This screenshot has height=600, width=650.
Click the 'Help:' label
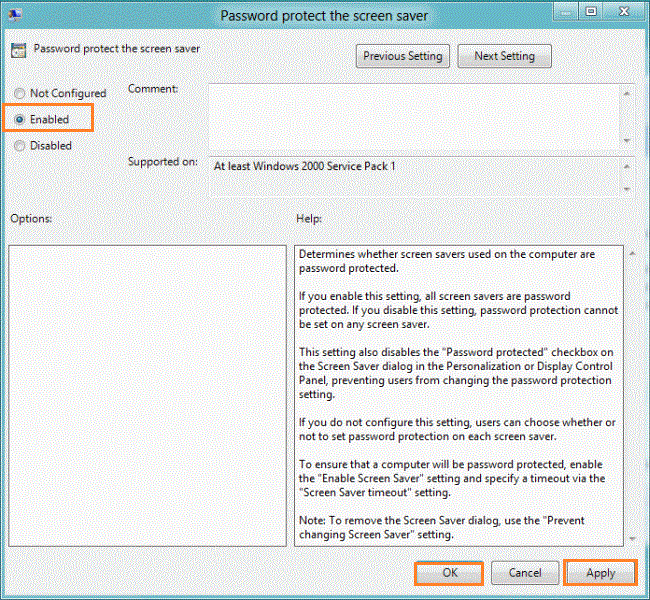[x=309, y=219]
